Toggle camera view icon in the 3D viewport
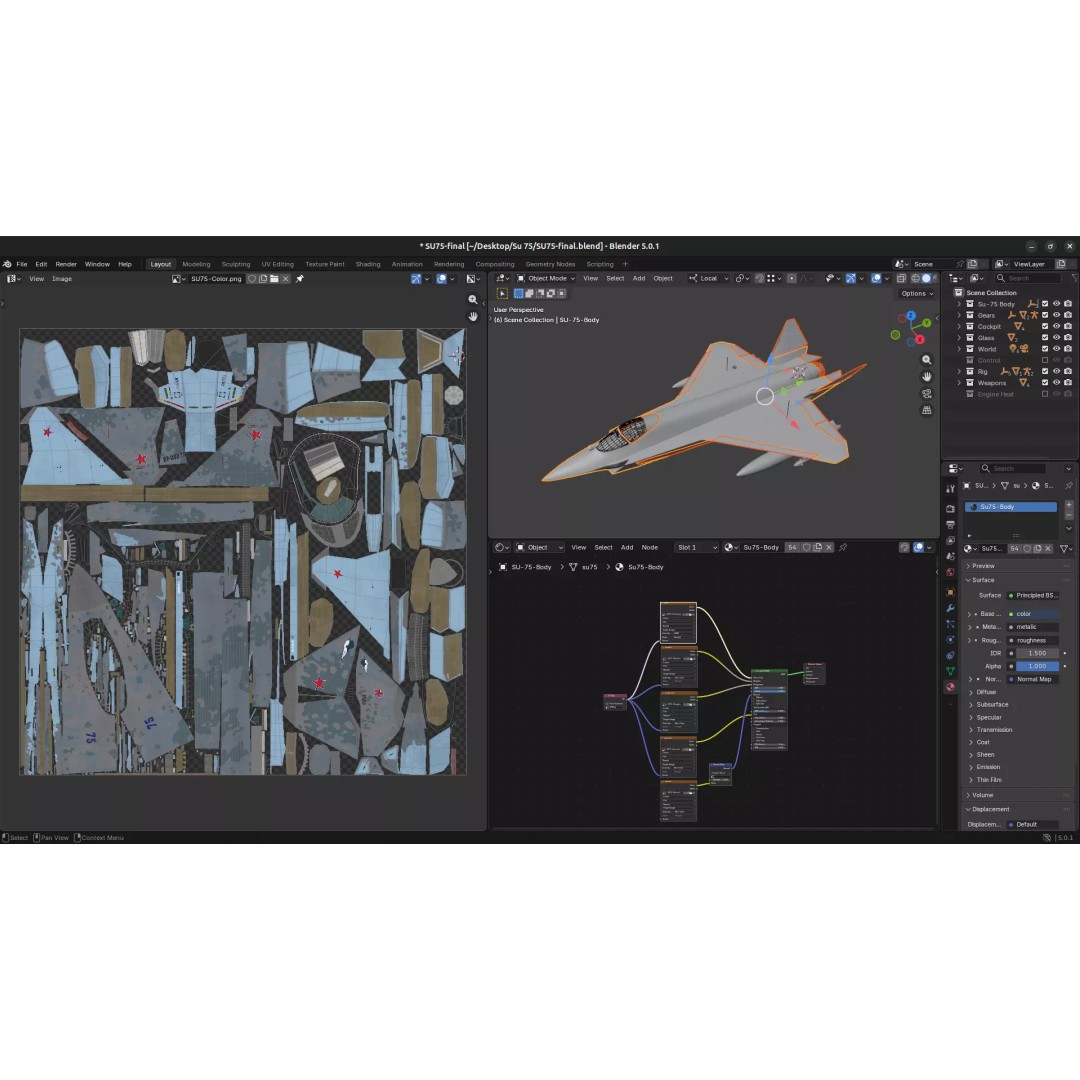The height and width of the screenshot is (1080, 1080). (926, 393)
